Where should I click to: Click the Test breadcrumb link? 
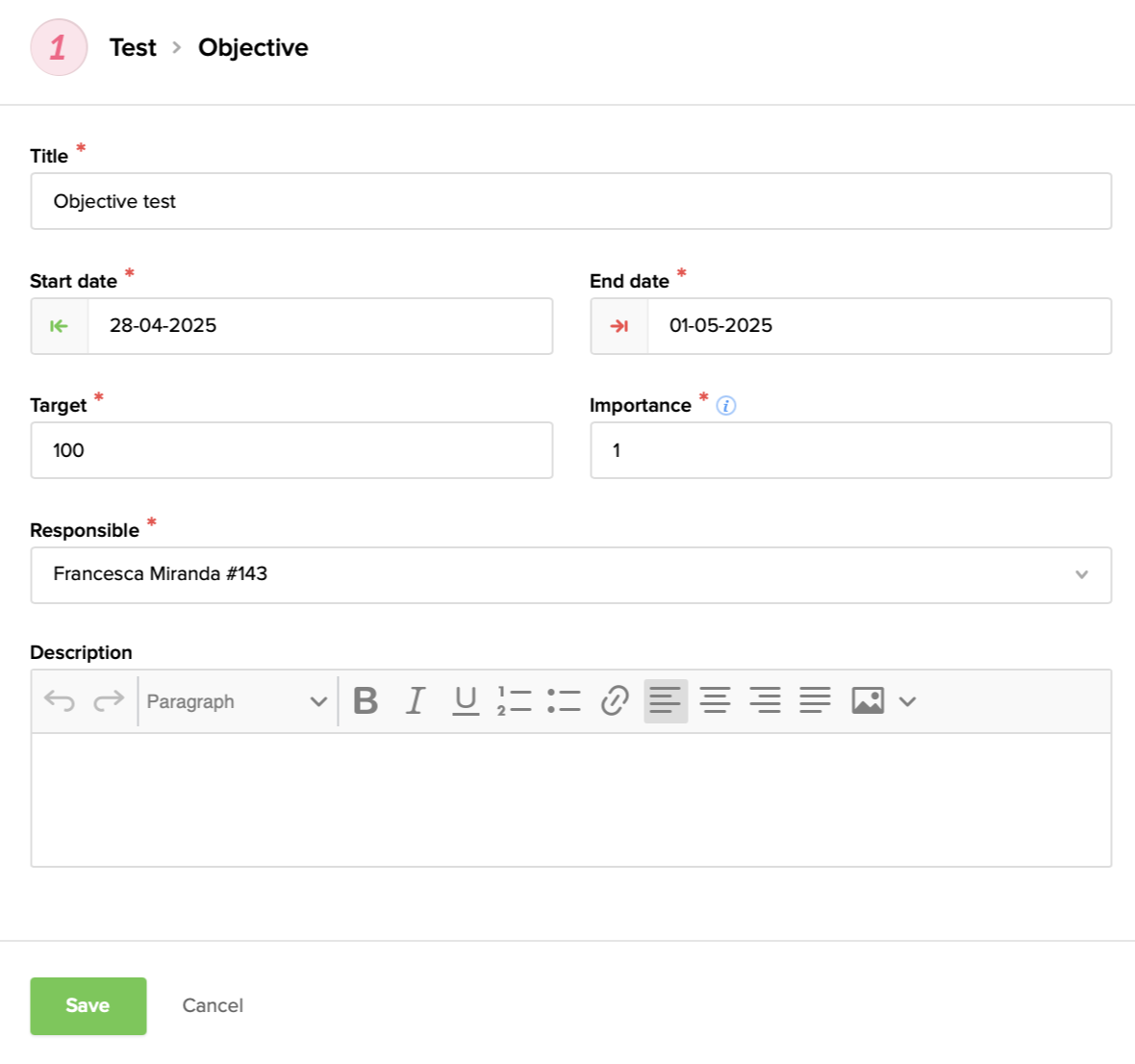coord(133,48)
